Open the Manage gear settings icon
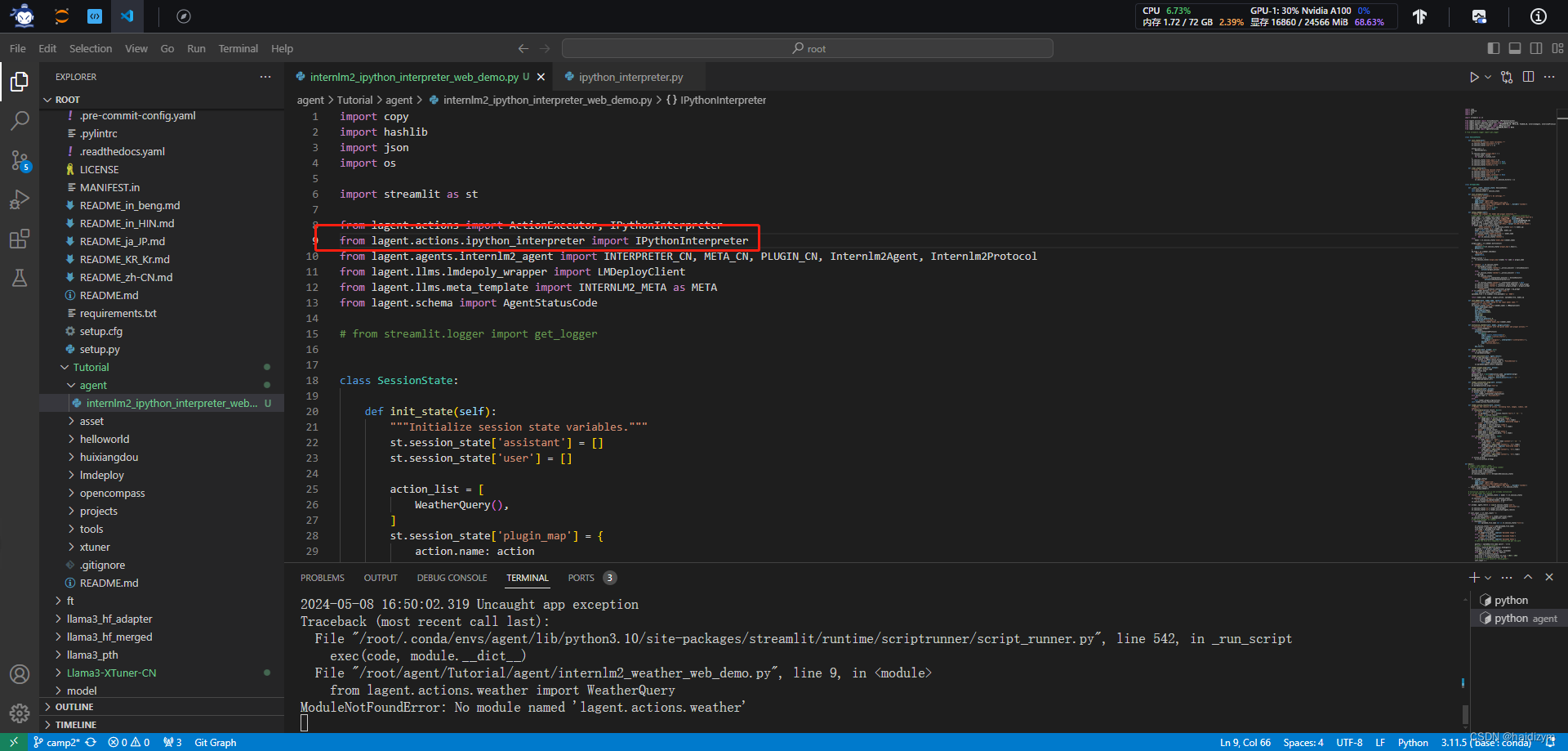This screenshot has width=1568, height=751. coord(20,713)
